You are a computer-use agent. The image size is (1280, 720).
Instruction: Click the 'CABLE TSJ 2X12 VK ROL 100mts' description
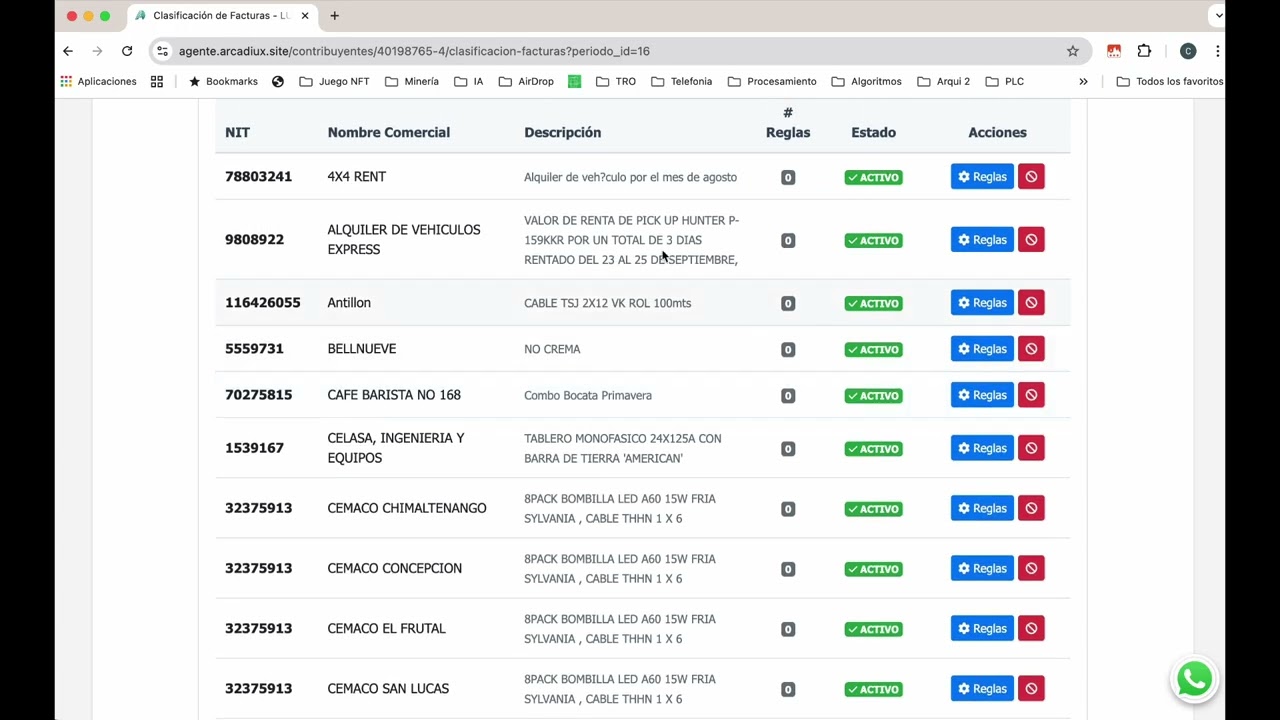pyautogui.click(x=607, y=303)
